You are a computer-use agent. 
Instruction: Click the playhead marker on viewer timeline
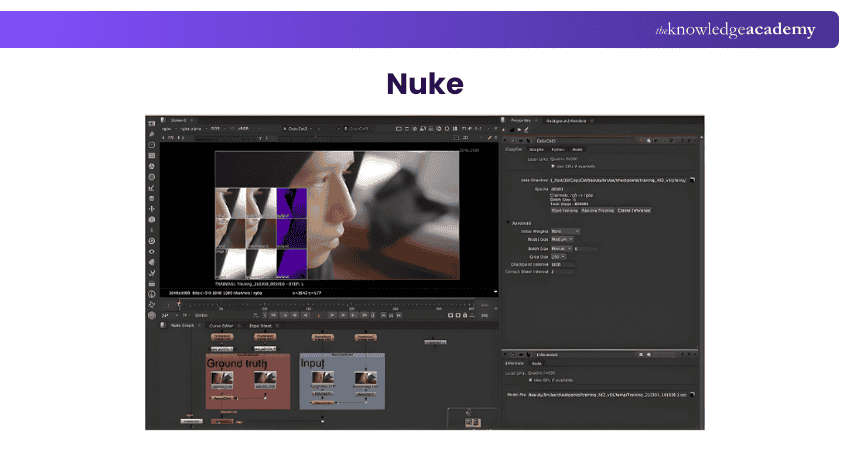[179, 303]
